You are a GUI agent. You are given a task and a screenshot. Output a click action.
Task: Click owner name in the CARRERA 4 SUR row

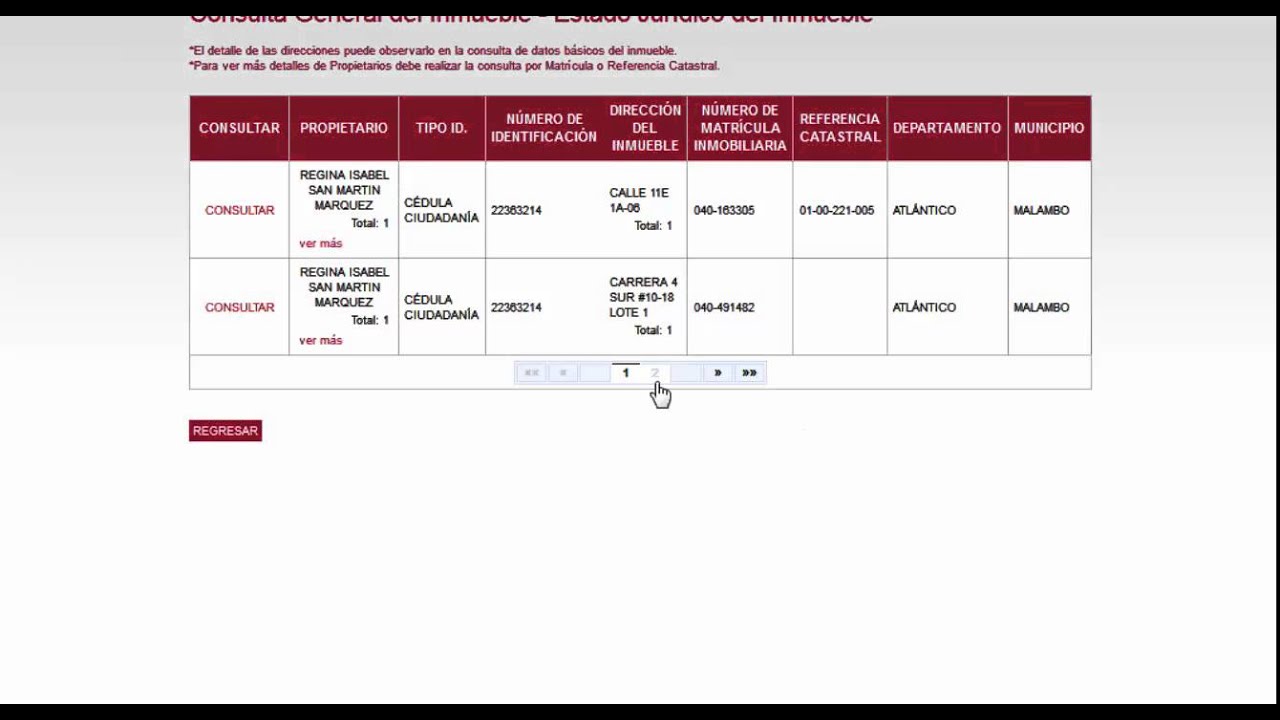point(344,287)
